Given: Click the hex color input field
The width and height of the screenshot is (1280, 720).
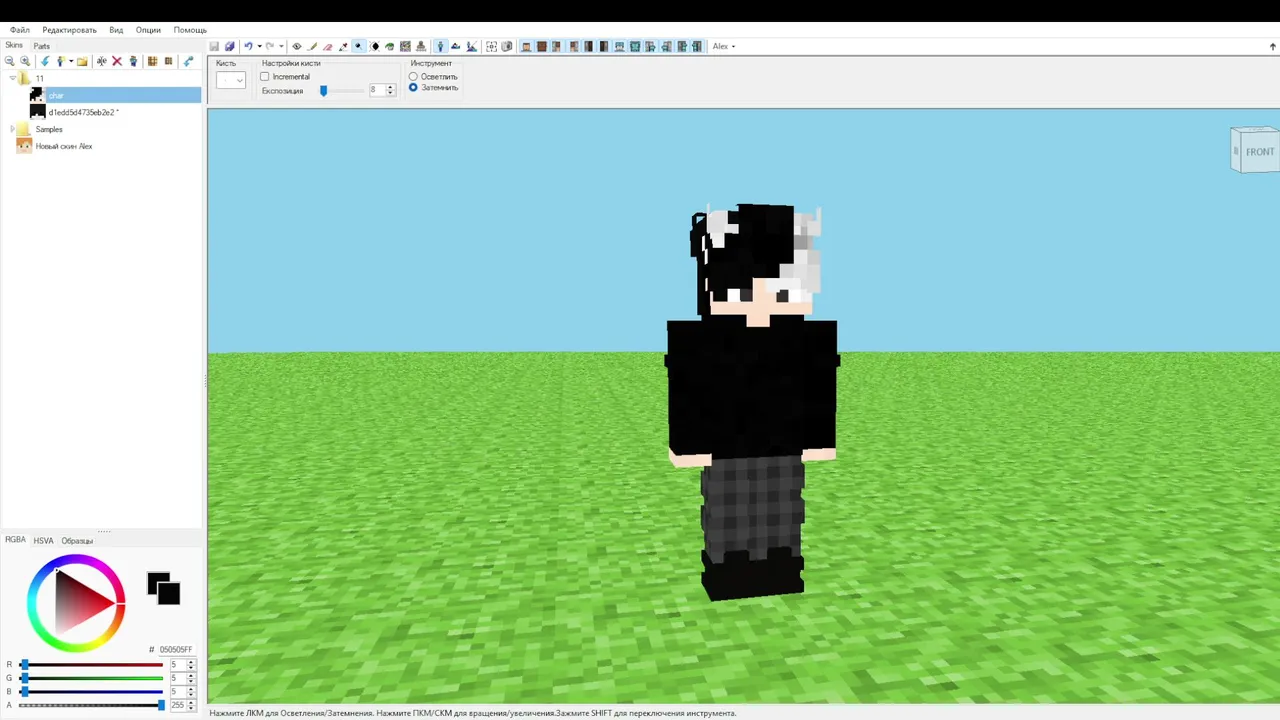Looking at the screenshot, I should [x=177, y=650].
